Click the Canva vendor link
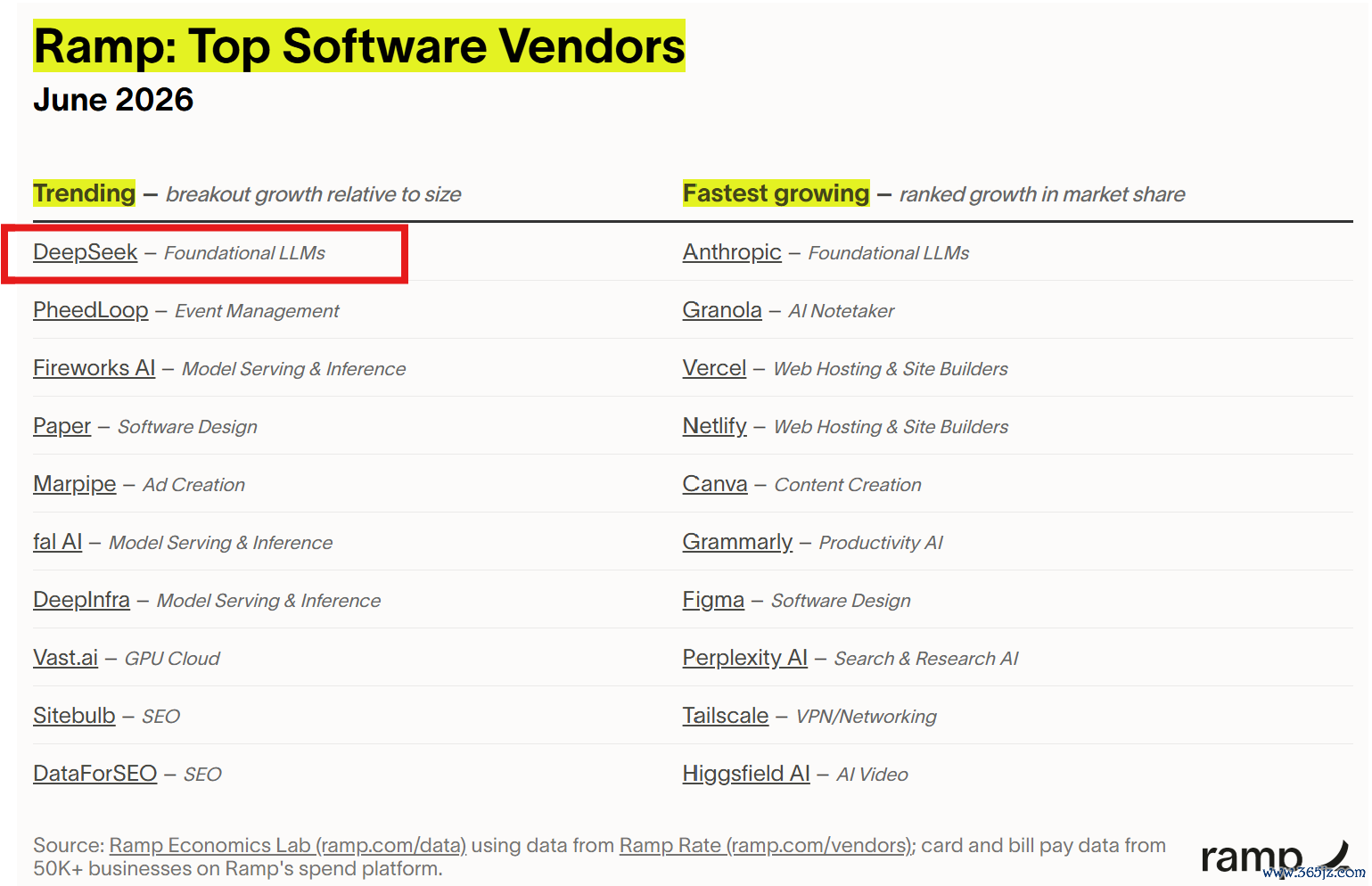Screen dimensions: 1372x886 coord(715,484)
